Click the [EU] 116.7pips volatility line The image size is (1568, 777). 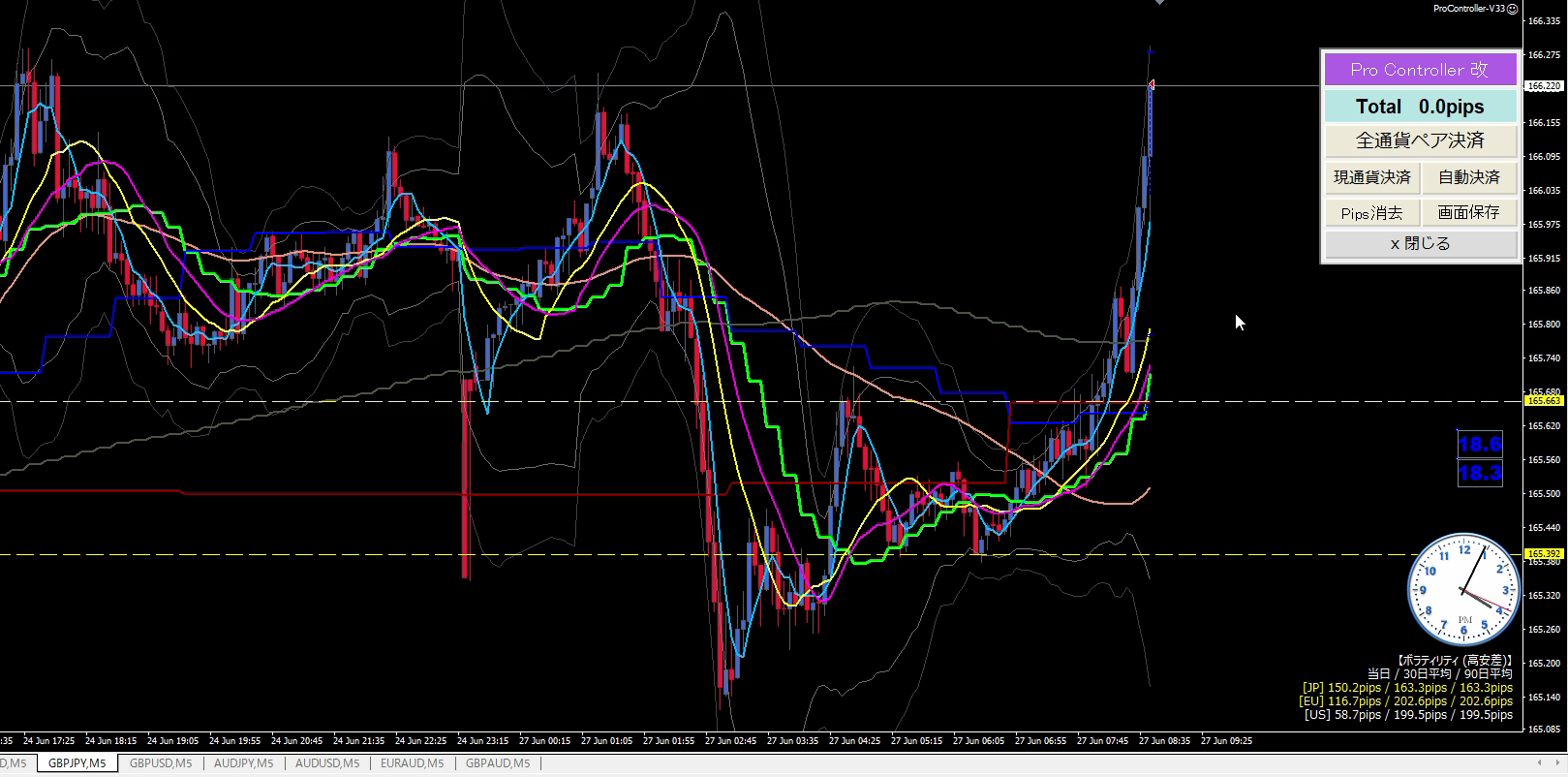pos(1405,701)
